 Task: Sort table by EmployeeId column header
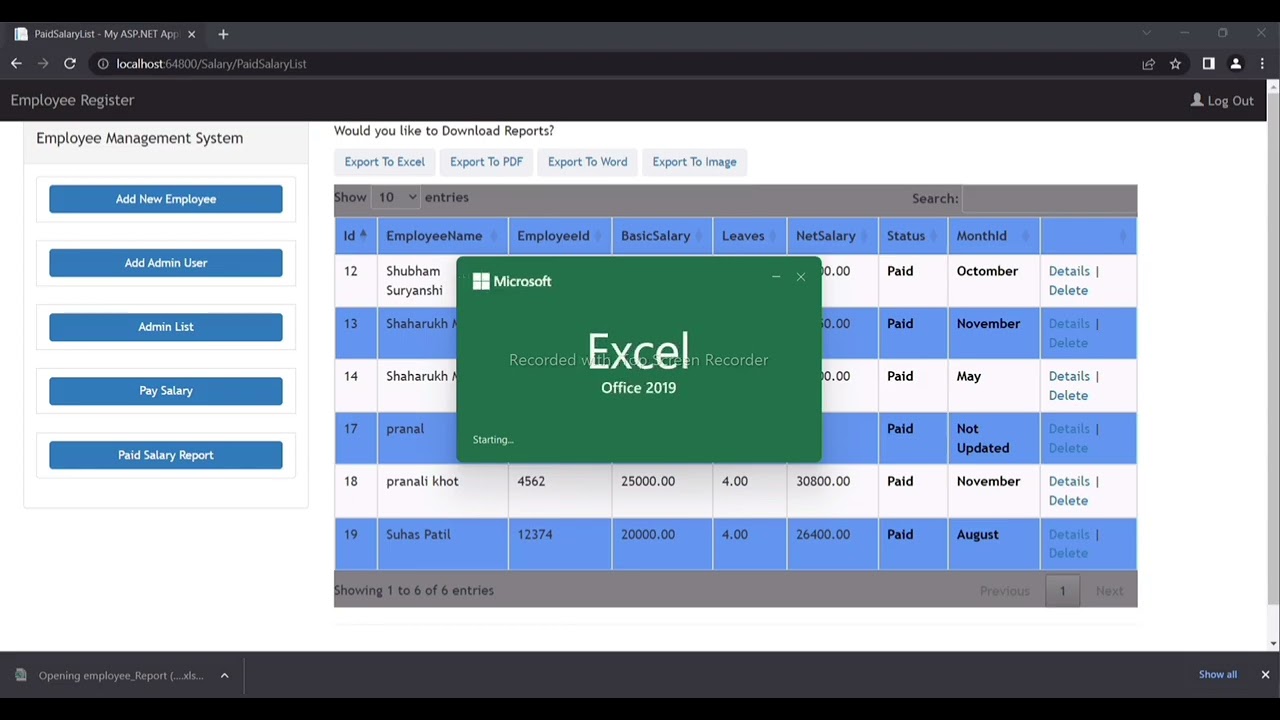(559, 236)
